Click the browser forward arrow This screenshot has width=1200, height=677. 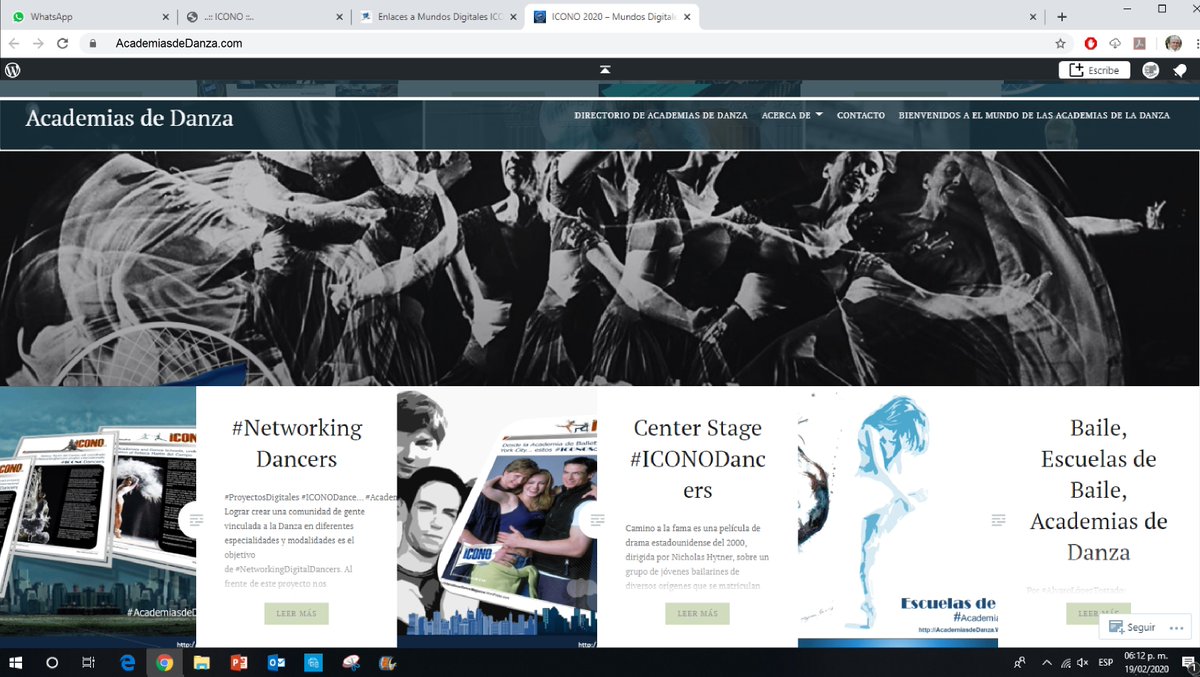38,44
